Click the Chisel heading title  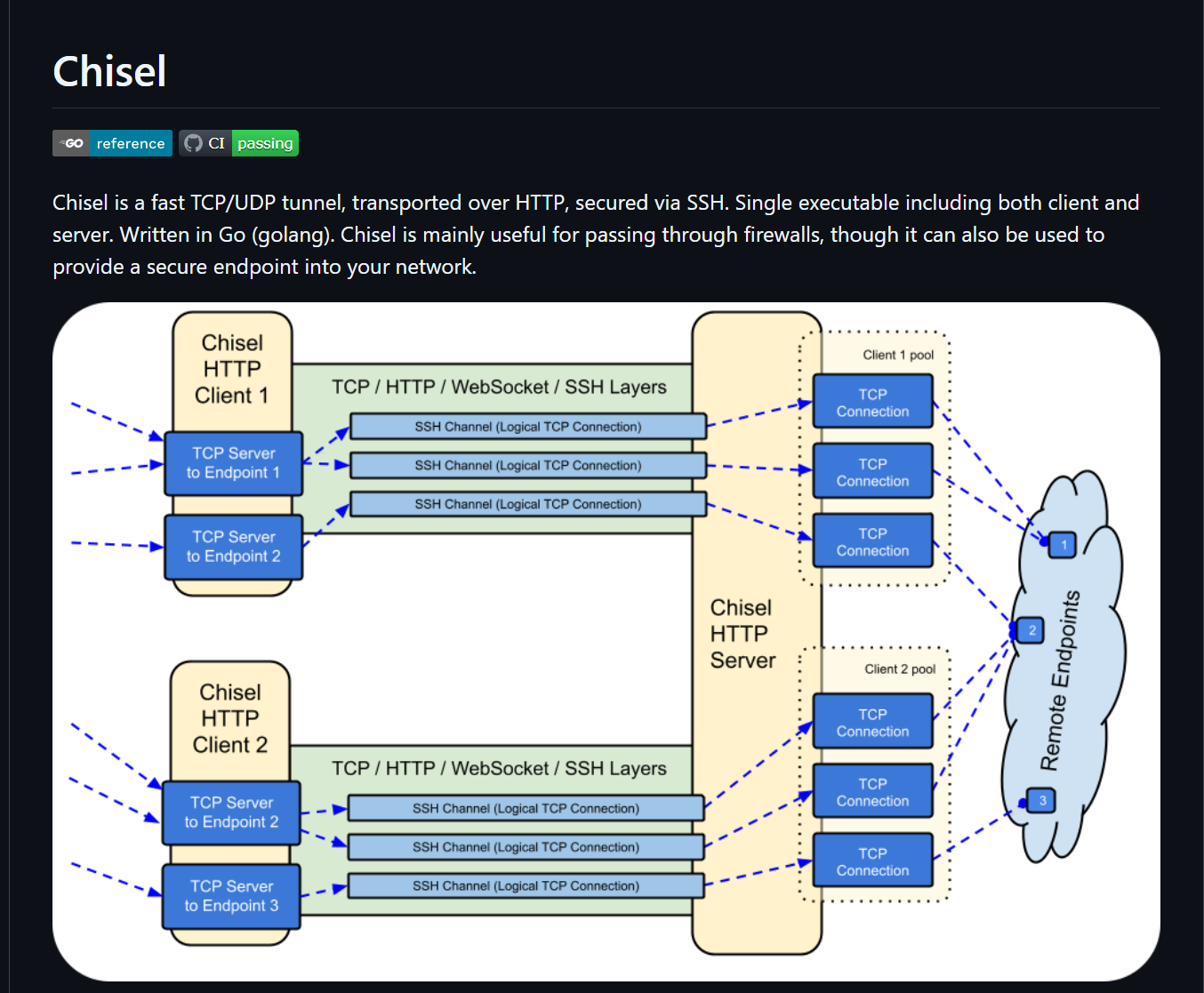[x=109, y=71]
